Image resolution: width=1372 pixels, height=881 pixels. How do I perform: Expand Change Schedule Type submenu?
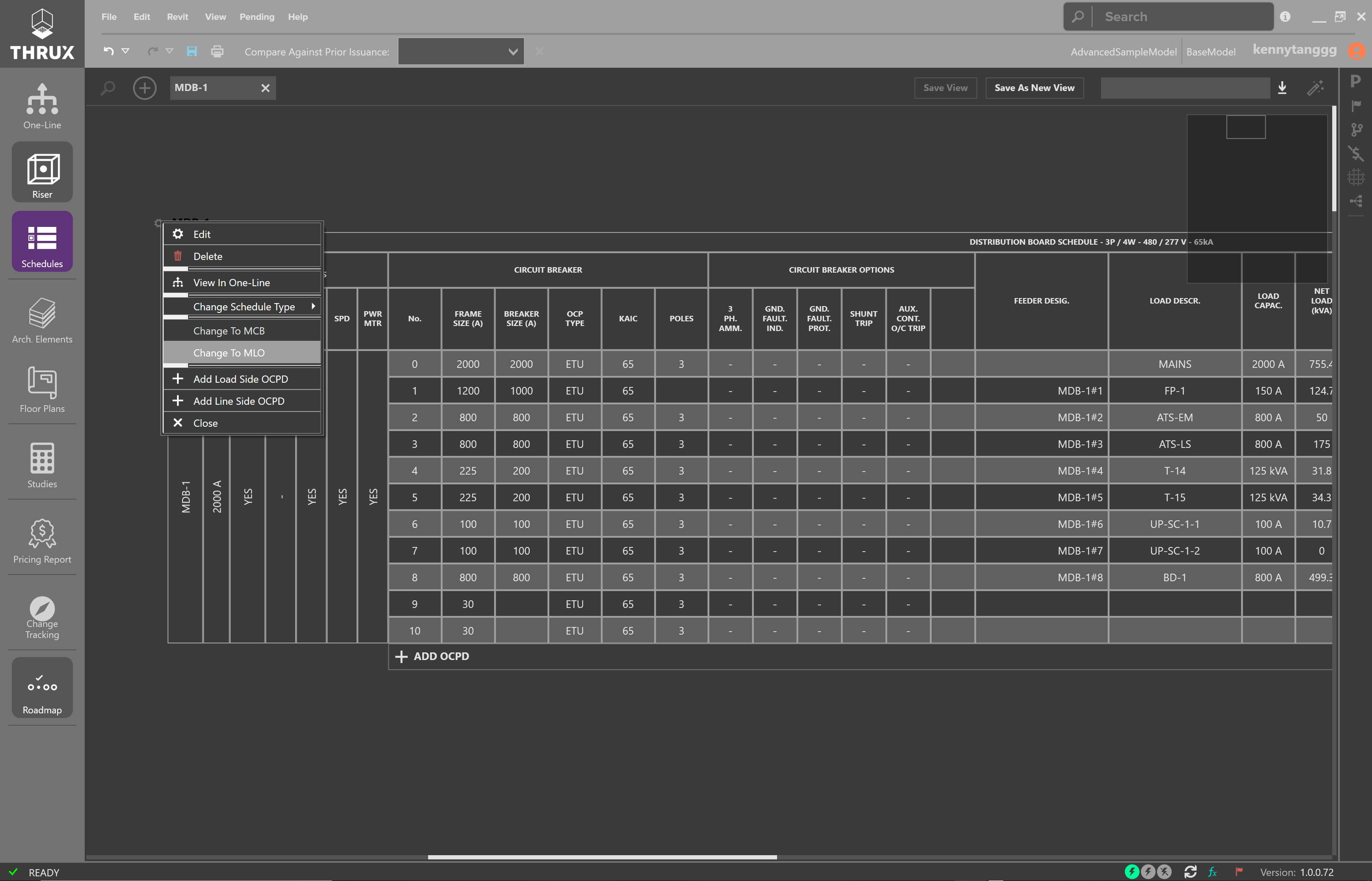241,307
